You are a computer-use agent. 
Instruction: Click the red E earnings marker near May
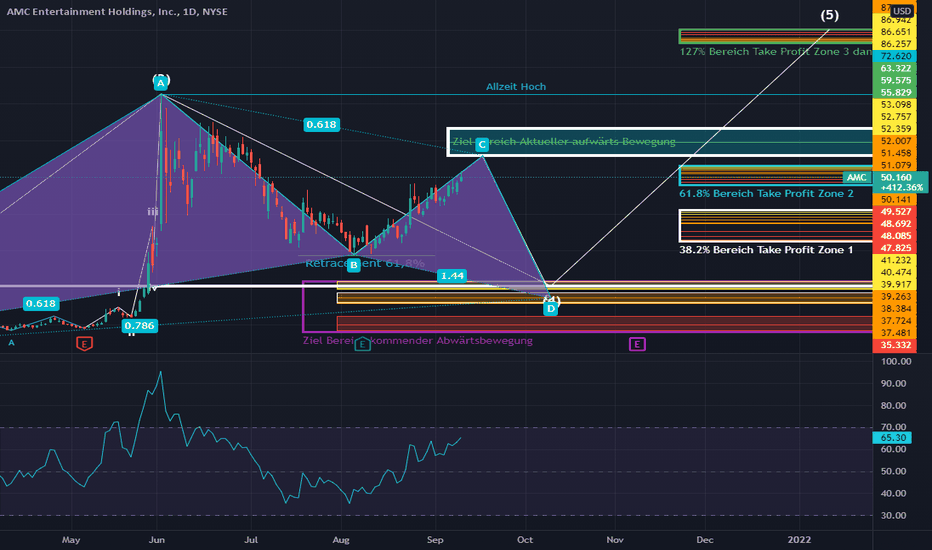84,344
